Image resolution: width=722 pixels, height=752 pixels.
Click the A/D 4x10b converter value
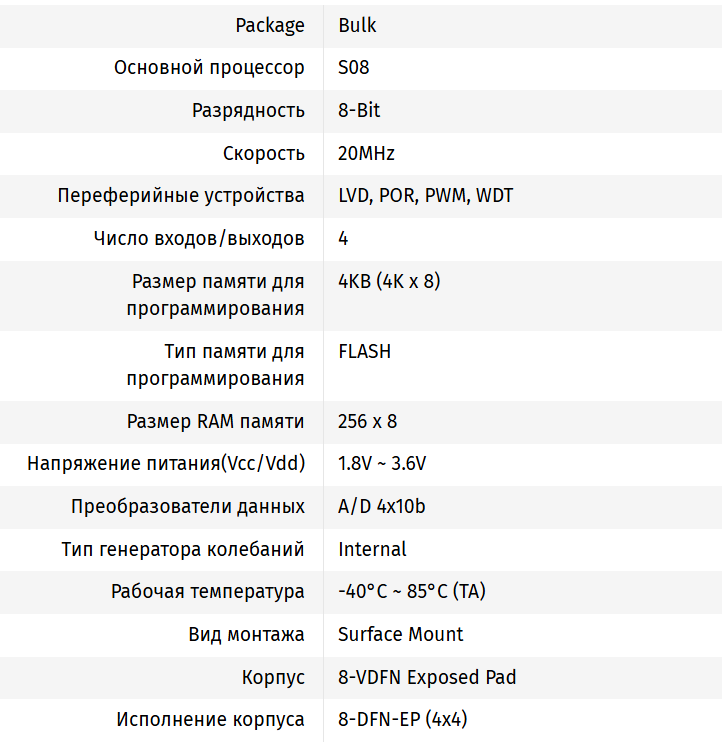pos(382,507)
